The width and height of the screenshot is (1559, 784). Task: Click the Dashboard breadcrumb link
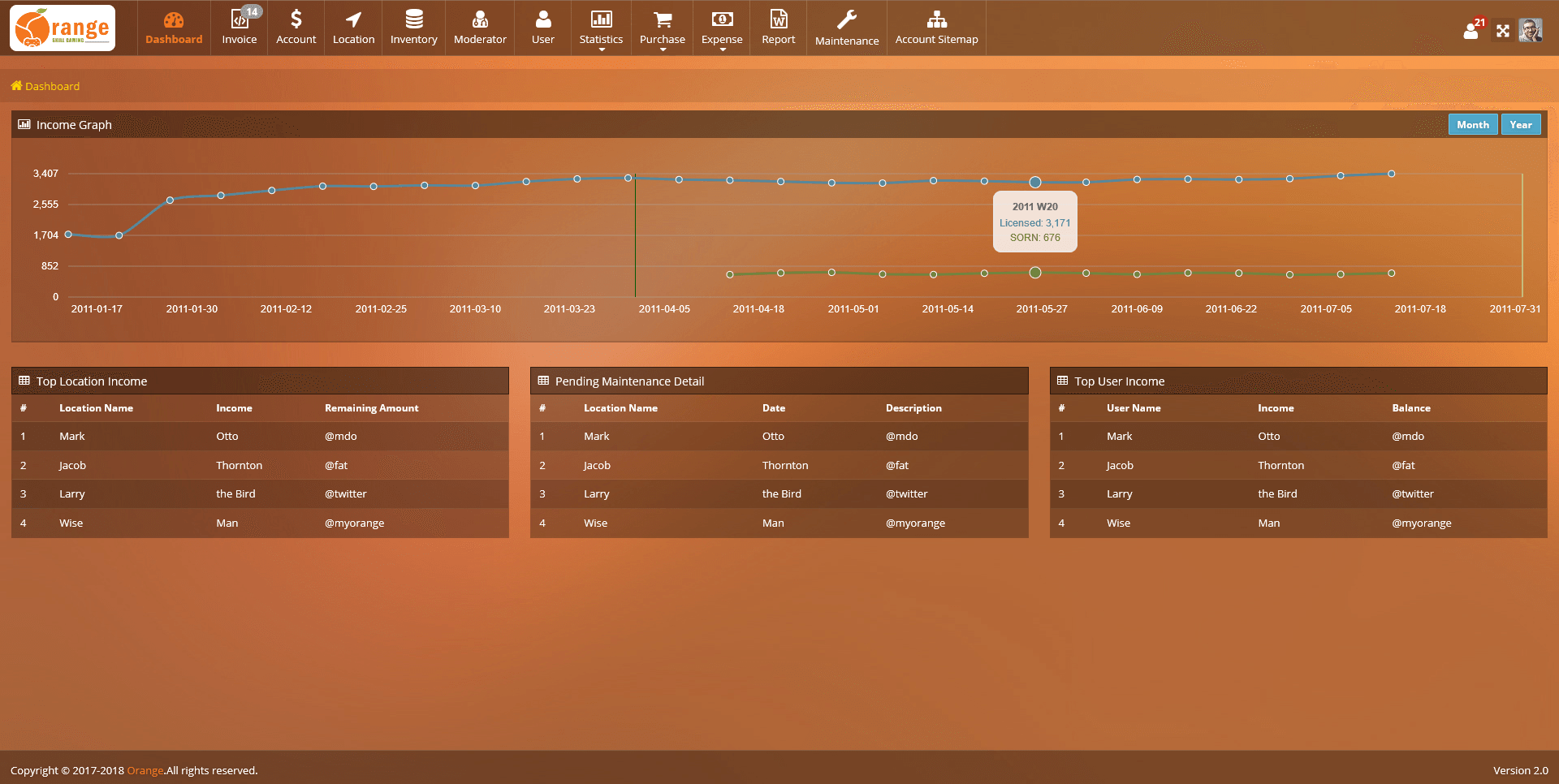click(52, 86)
